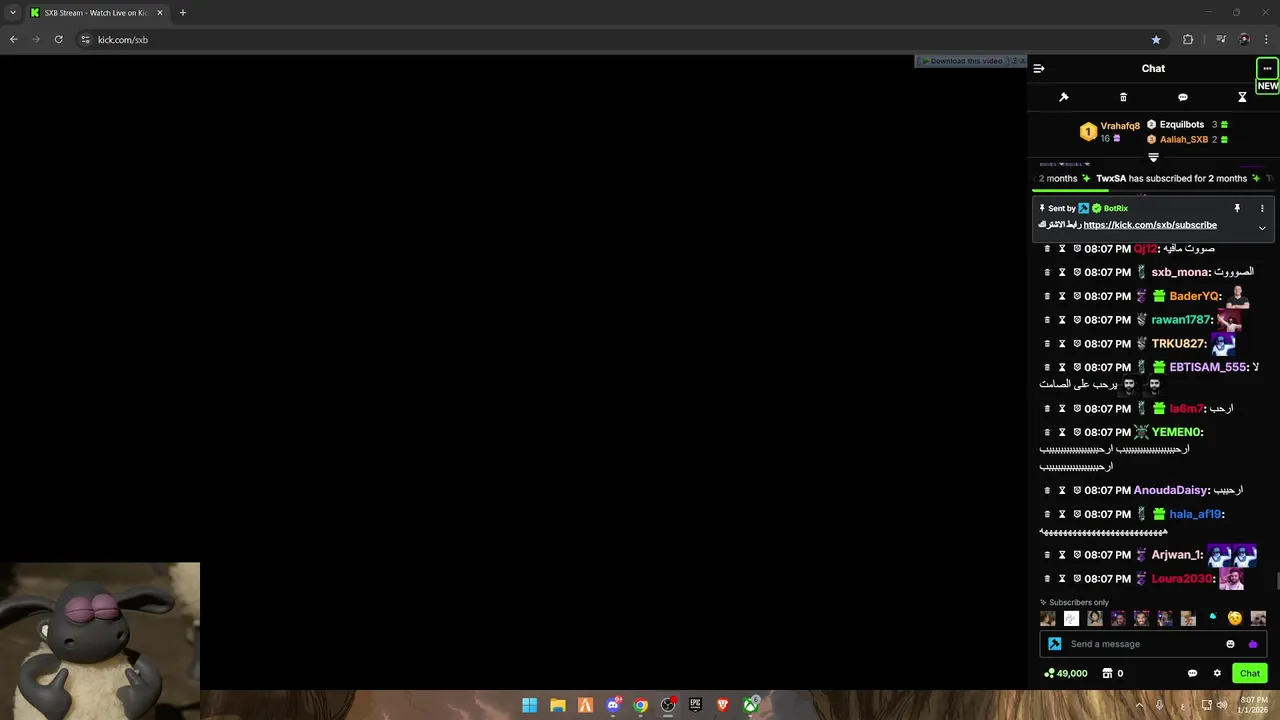
Task: Open username TRKU827 in chat
Action: tap(1178, 344)
